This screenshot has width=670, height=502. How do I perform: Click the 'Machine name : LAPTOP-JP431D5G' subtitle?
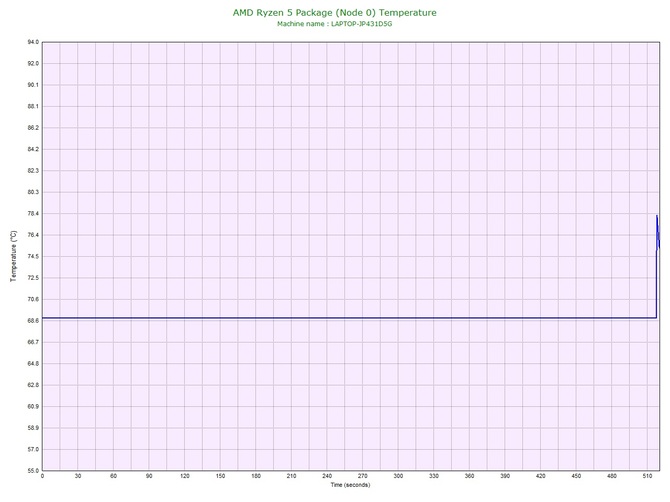tap(335, 24)
